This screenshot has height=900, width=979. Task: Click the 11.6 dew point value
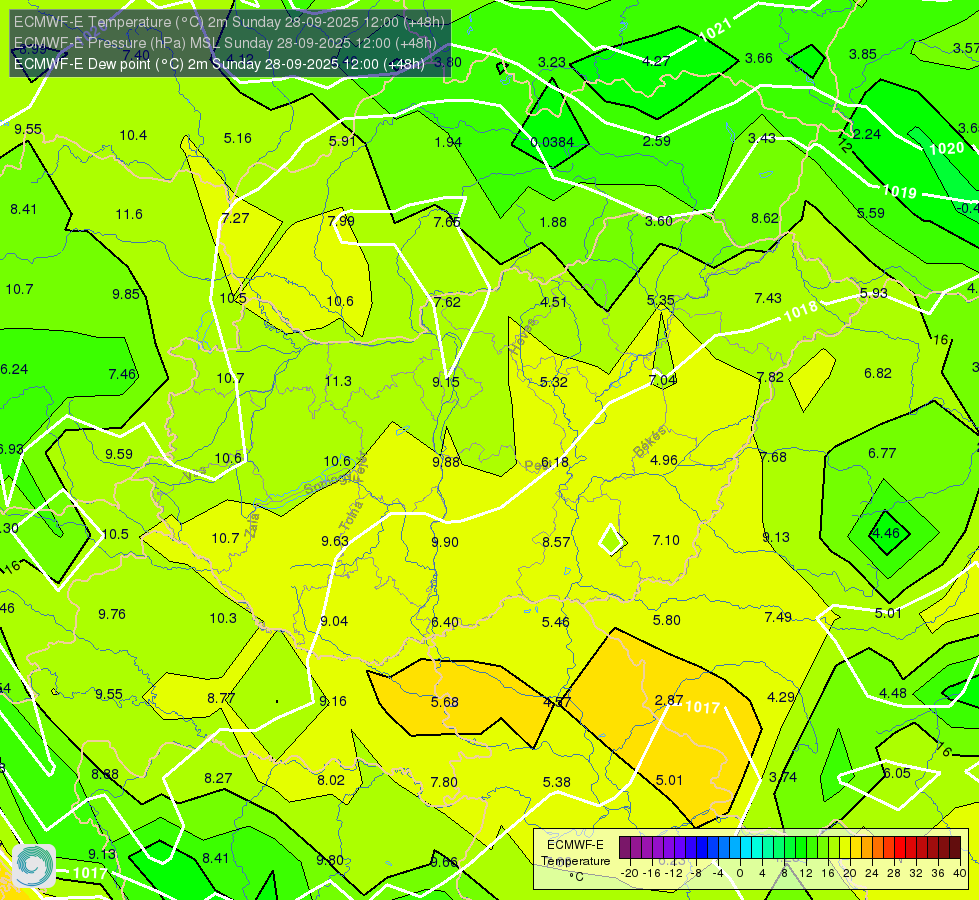(x=129, y=214)
